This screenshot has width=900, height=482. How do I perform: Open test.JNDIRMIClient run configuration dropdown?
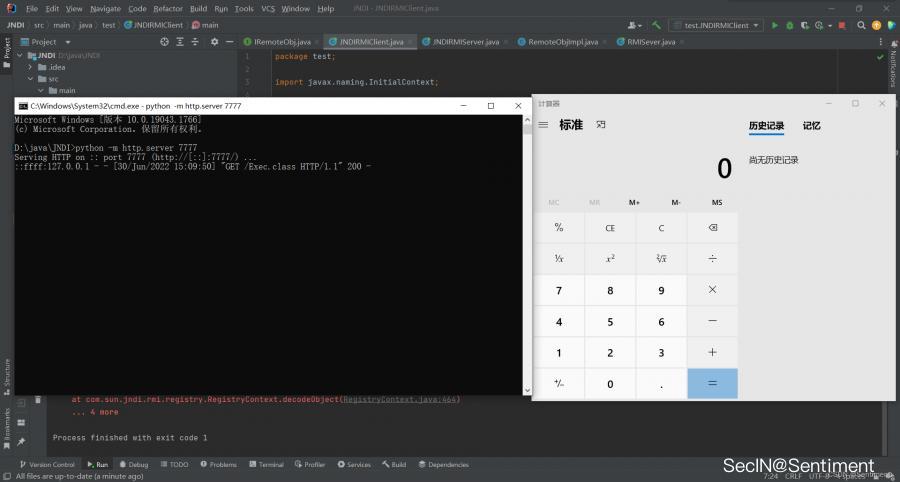pos(715,25)
